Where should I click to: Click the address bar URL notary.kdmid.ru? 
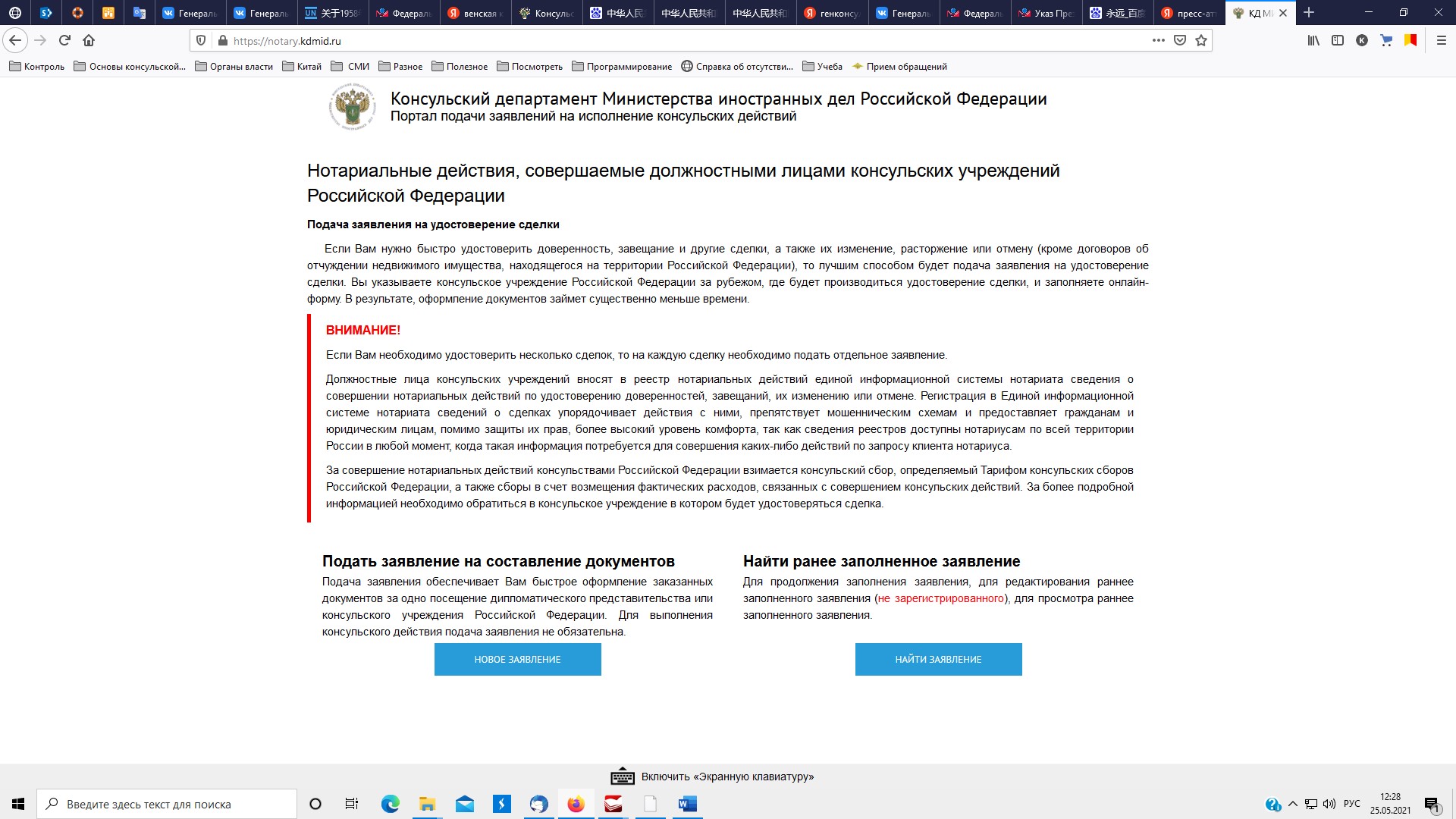tap(287, 41)
